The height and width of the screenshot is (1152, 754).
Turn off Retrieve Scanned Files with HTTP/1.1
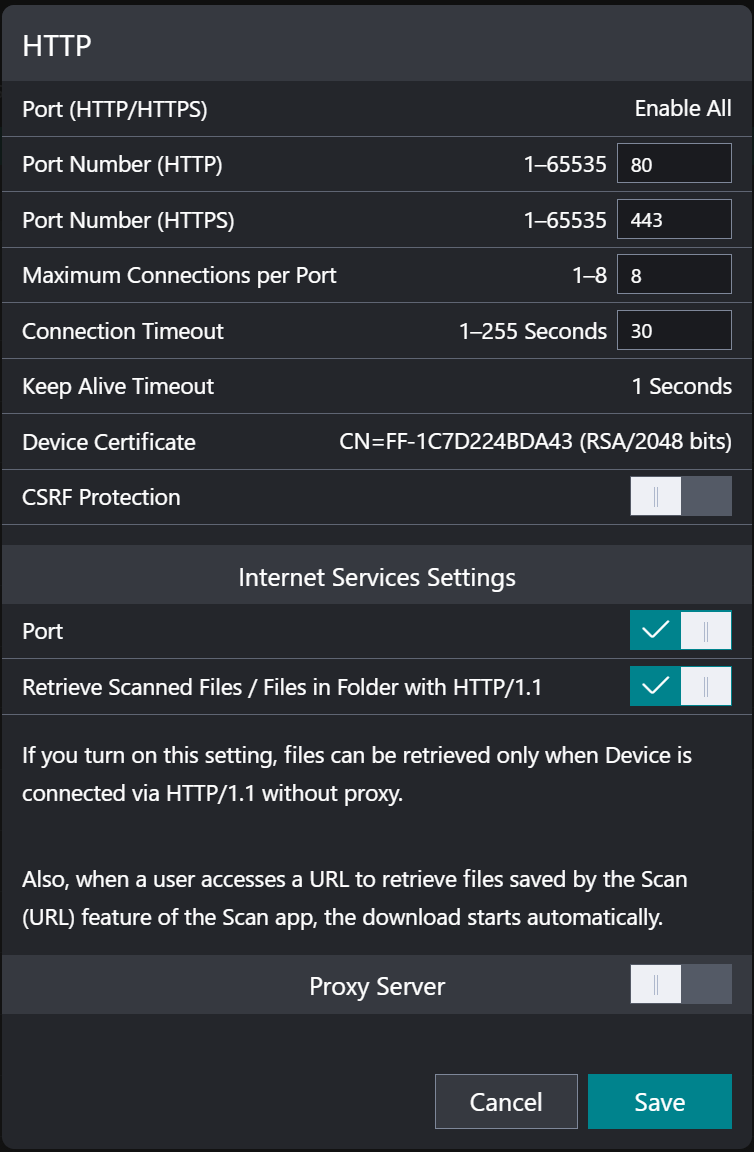point(680,686)
